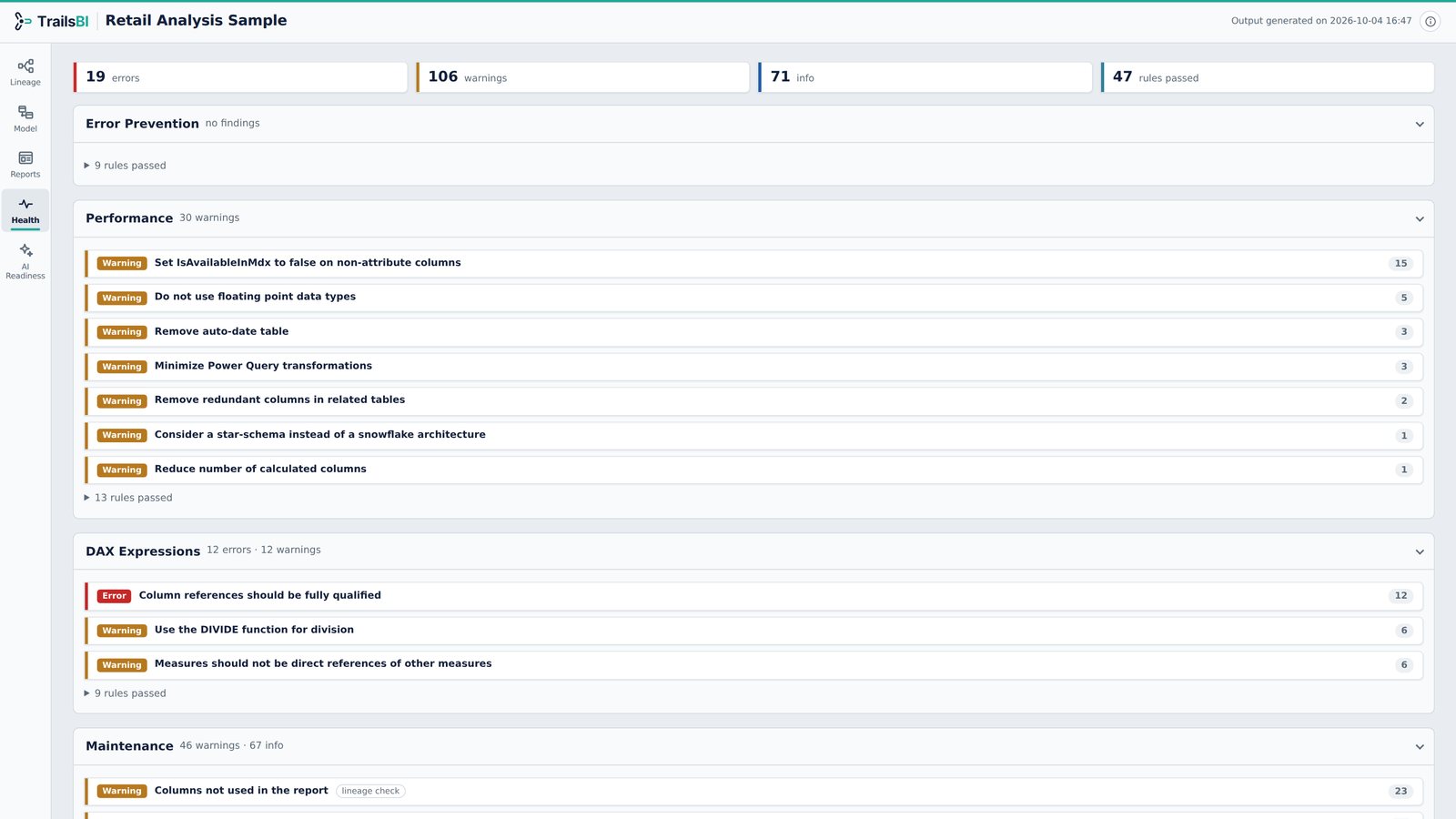Viewport: 1456px width, 819px height.
Task: Open the Reports view icon
Action: (25, 158)
